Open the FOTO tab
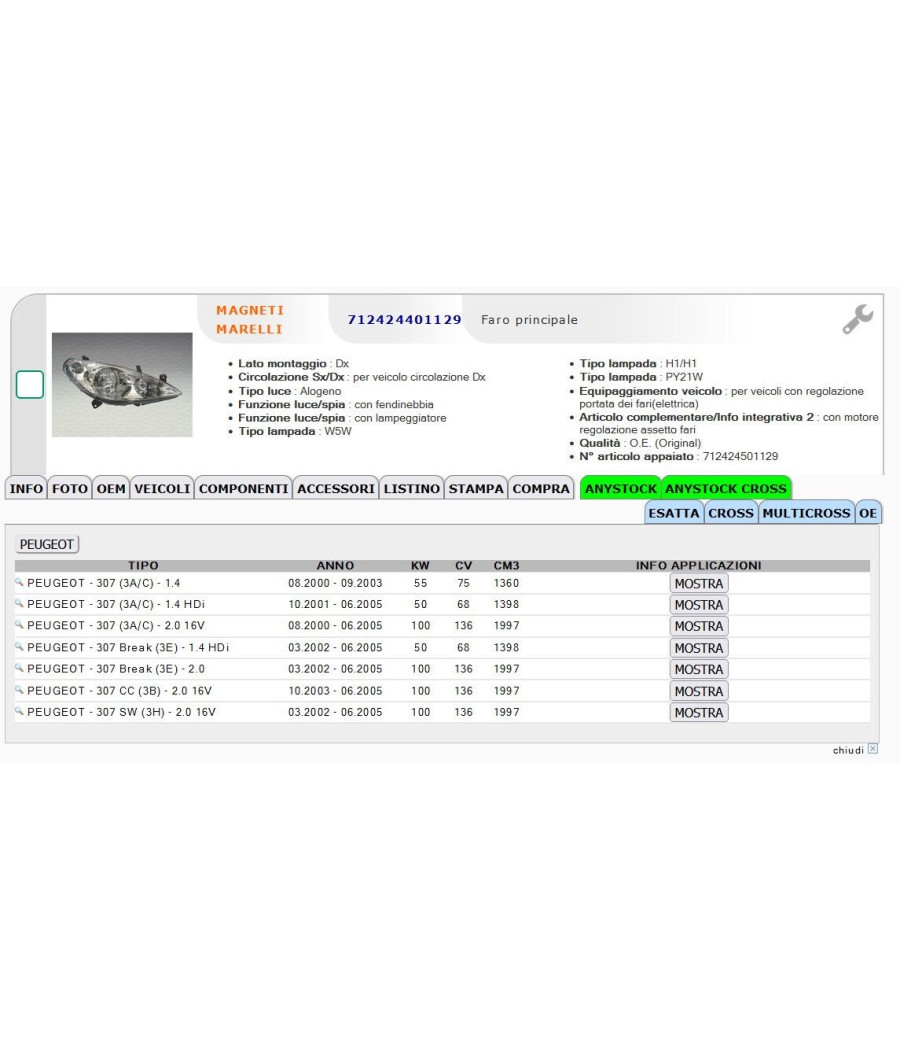 (x=70, y=488)
